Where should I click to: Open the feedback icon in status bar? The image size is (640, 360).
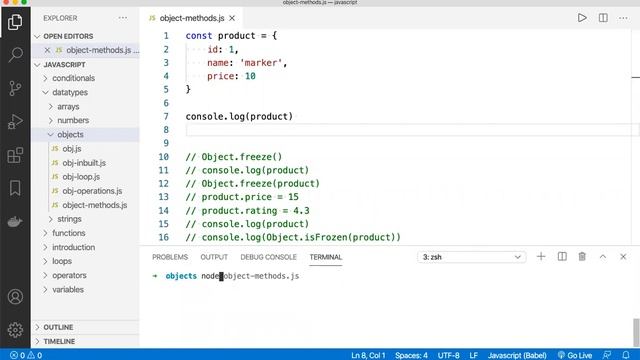coord(607,355)
